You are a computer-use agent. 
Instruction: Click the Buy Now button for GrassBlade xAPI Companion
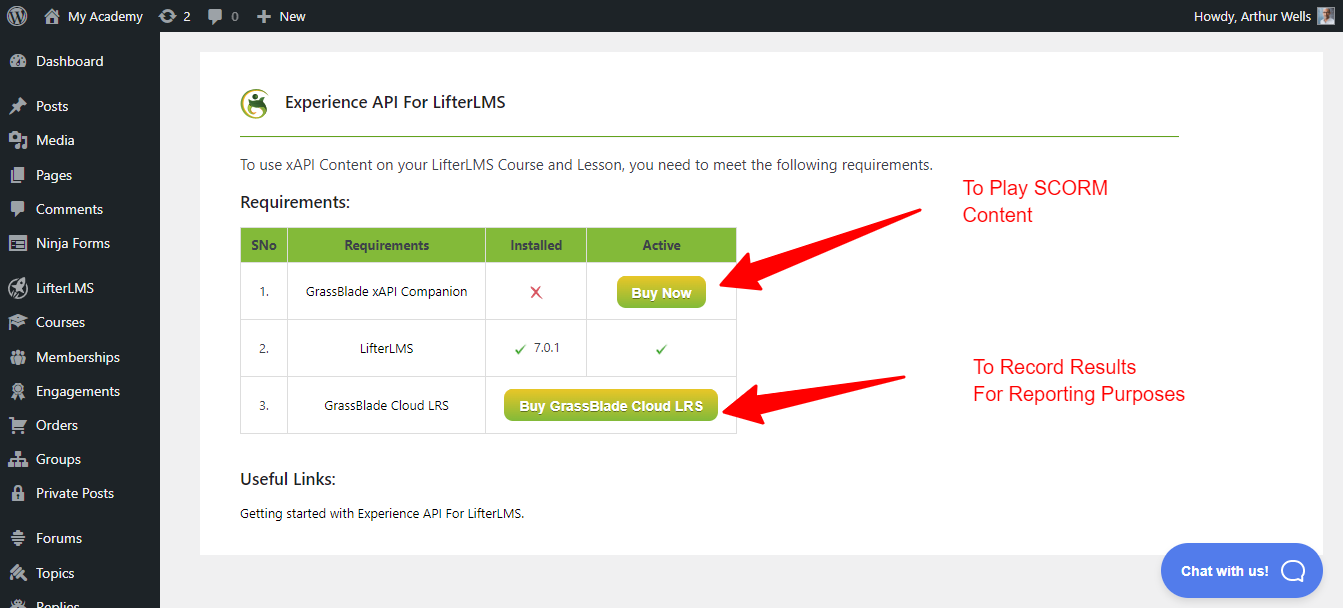click(x=661, y=292)
